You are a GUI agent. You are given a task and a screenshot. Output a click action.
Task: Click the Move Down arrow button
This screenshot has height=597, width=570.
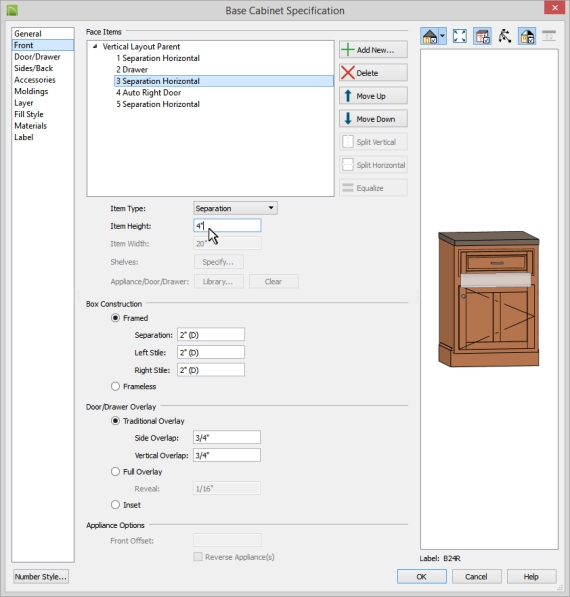tap(373, 119)
